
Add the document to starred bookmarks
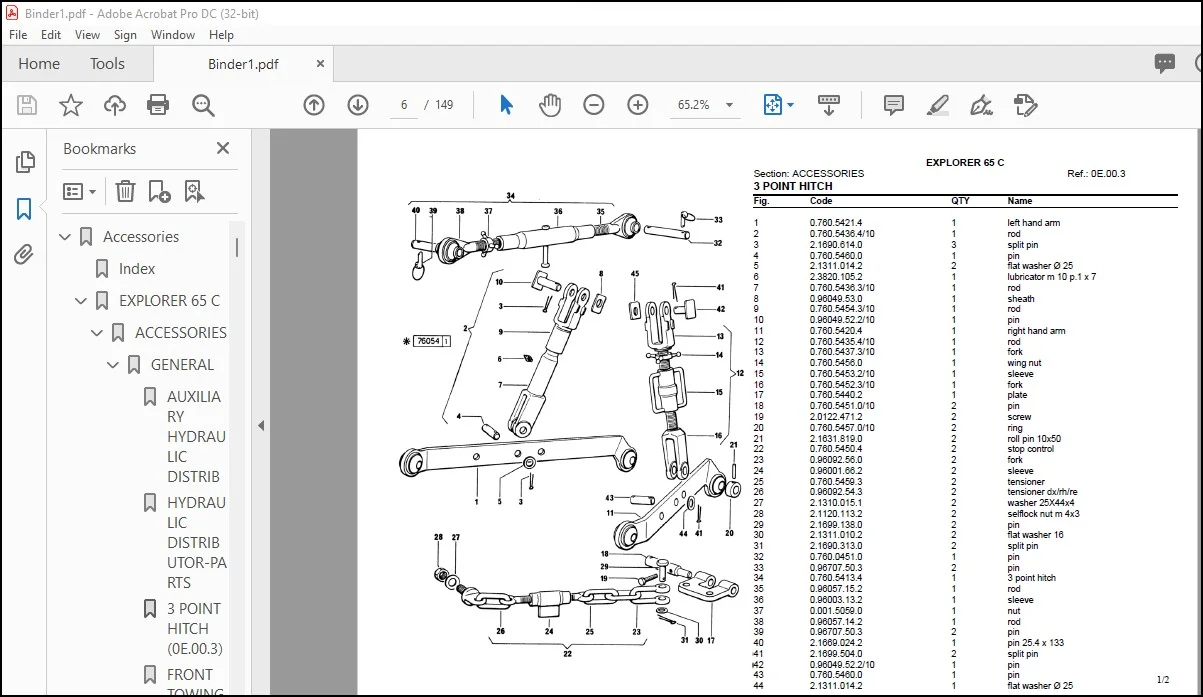click(71, 105)
